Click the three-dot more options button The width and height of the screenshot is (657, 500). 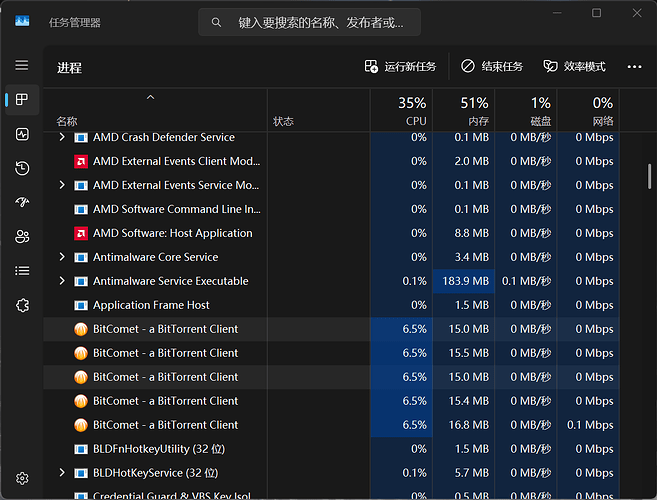[634, 67]
